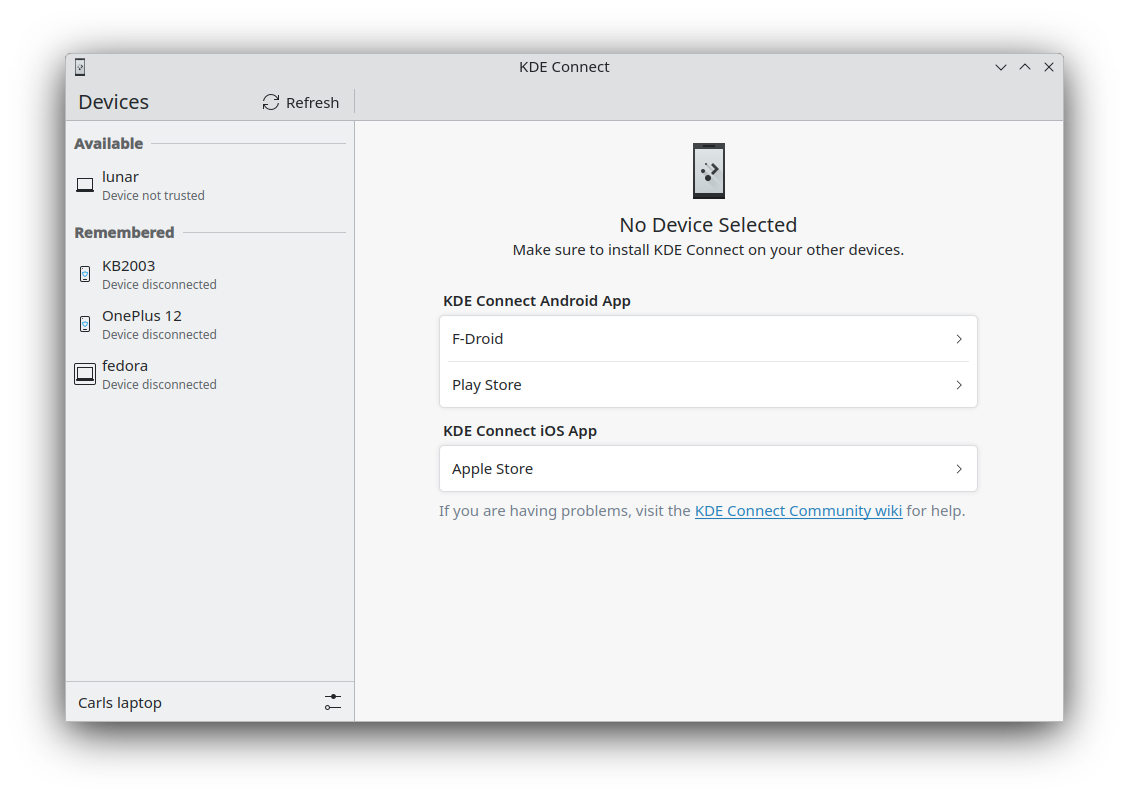Close the KDE Connect window
This screenshot has width=1129, height=799.
[1049, 67]
